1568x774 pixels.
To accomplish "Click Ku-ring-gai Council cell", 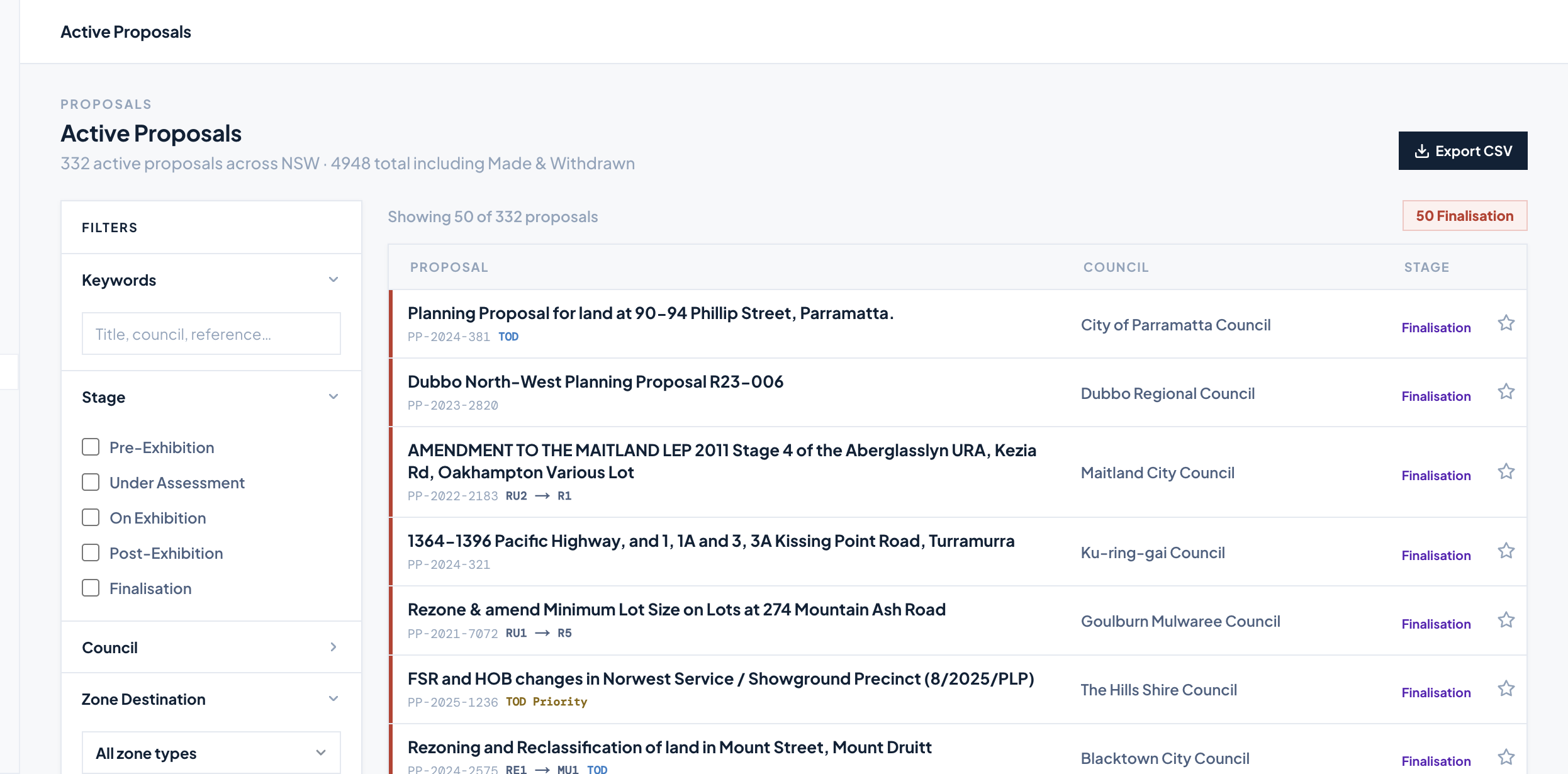I will coord(1153,552).
